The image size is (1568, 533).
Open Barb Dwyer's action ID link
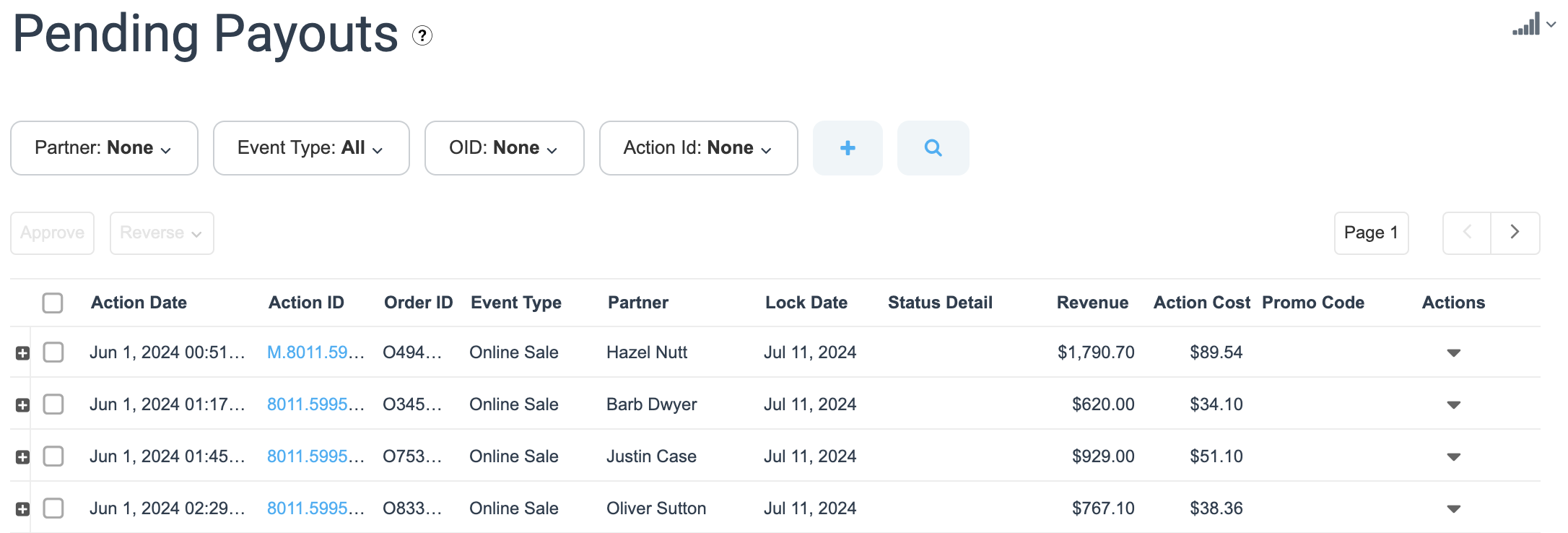(x=315, y=404)
